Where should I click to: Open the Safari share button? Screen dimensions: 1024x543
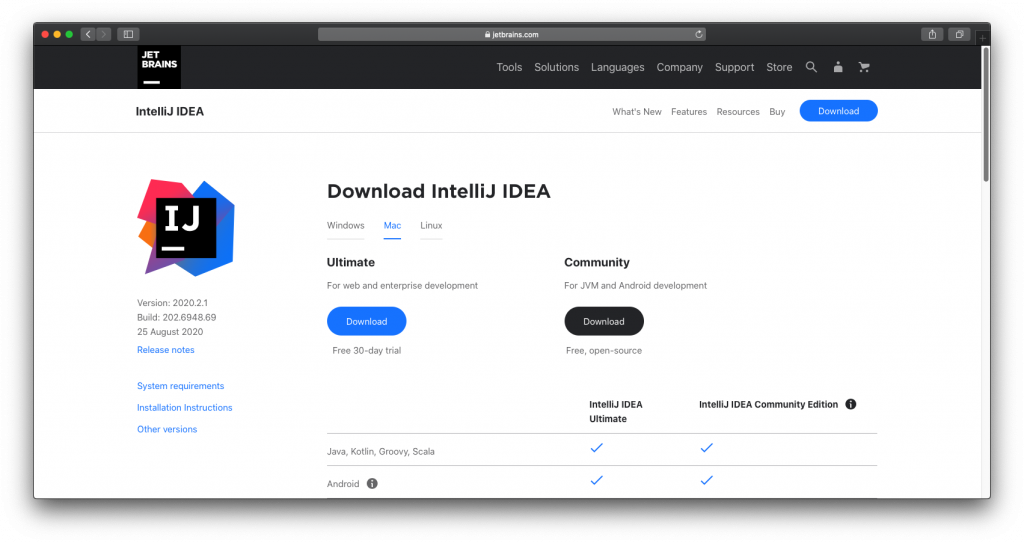pos(933,34)
